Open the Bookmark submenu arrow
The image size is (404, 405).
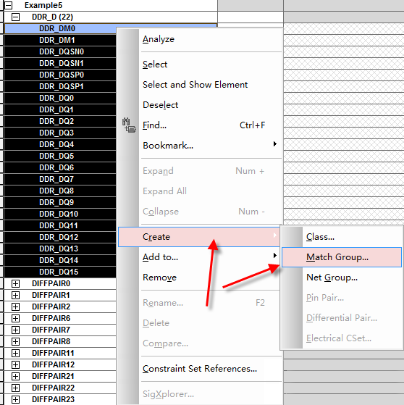[x=275, y=144]
